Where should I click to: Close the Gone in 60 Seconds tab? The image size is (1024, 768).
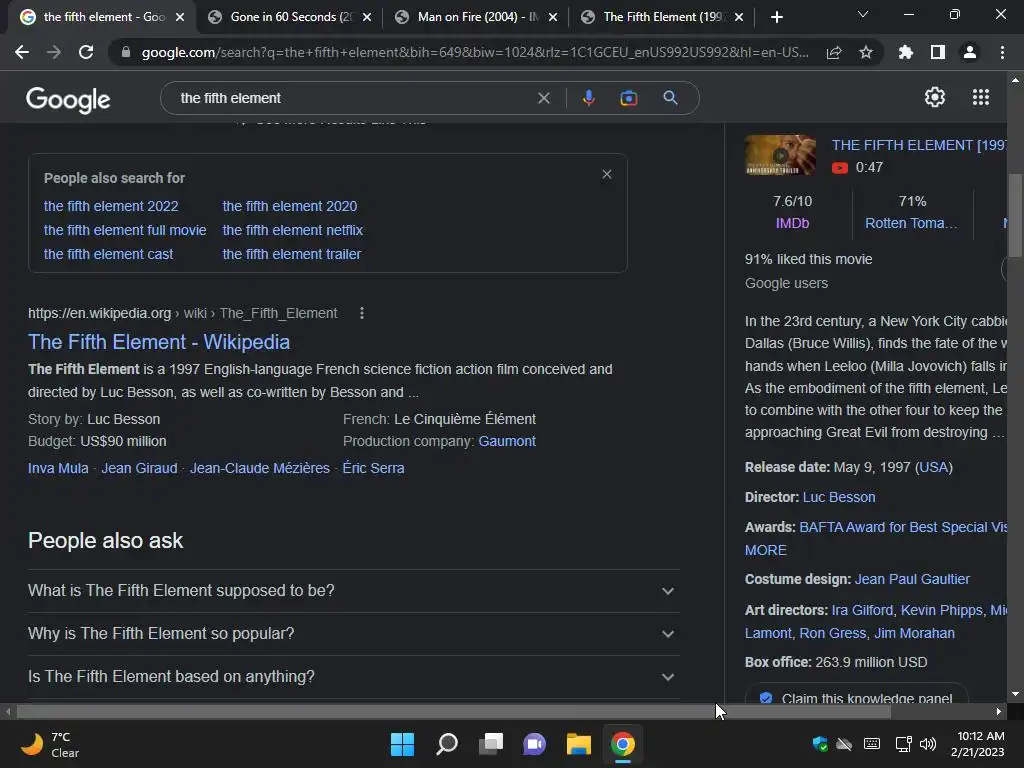366,17
